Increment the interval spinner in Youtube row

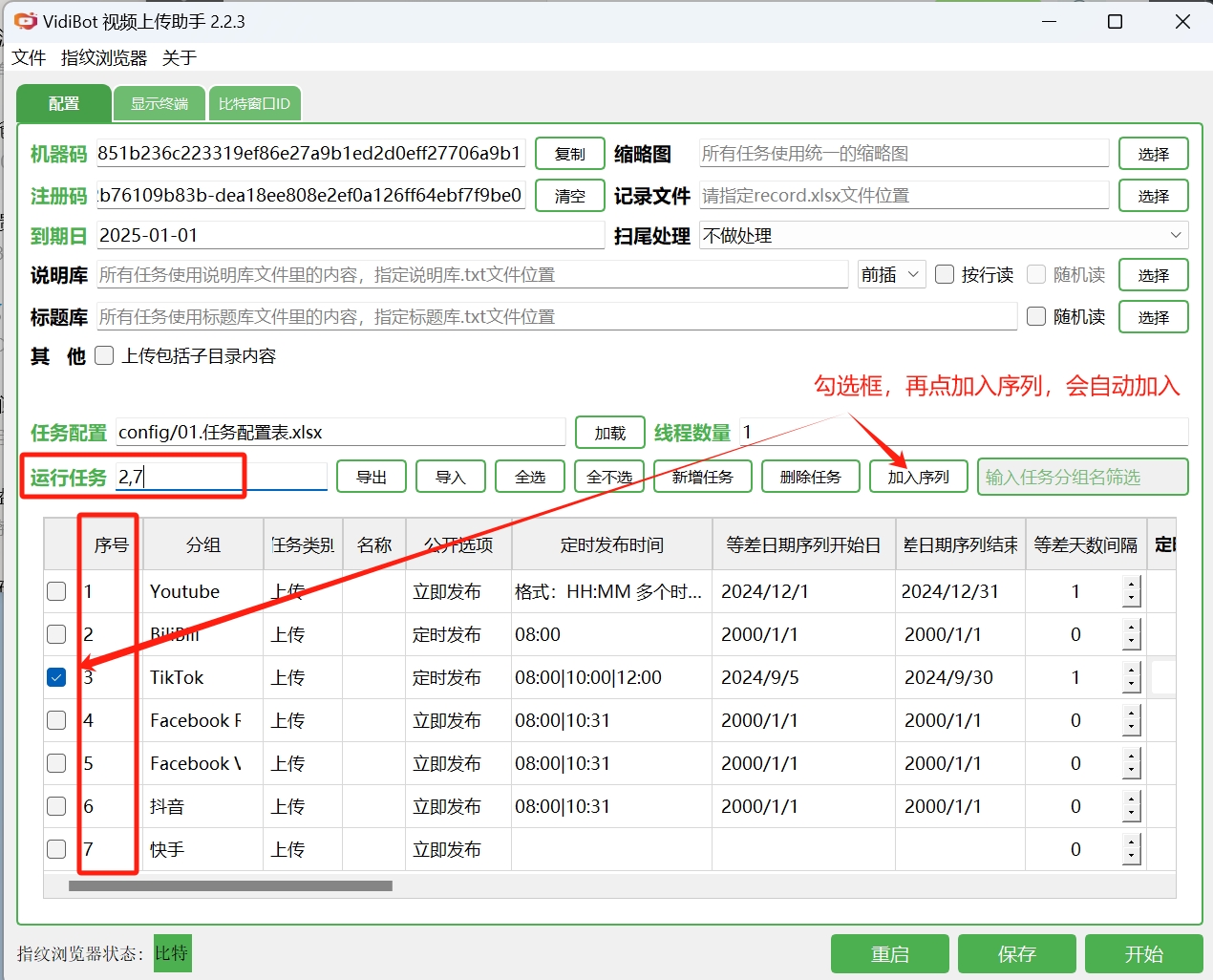pyautogui.click(x=1132, y=585)
